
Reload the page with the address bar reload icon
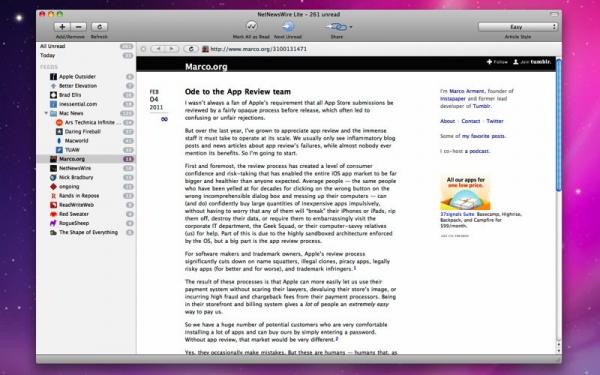191,49
